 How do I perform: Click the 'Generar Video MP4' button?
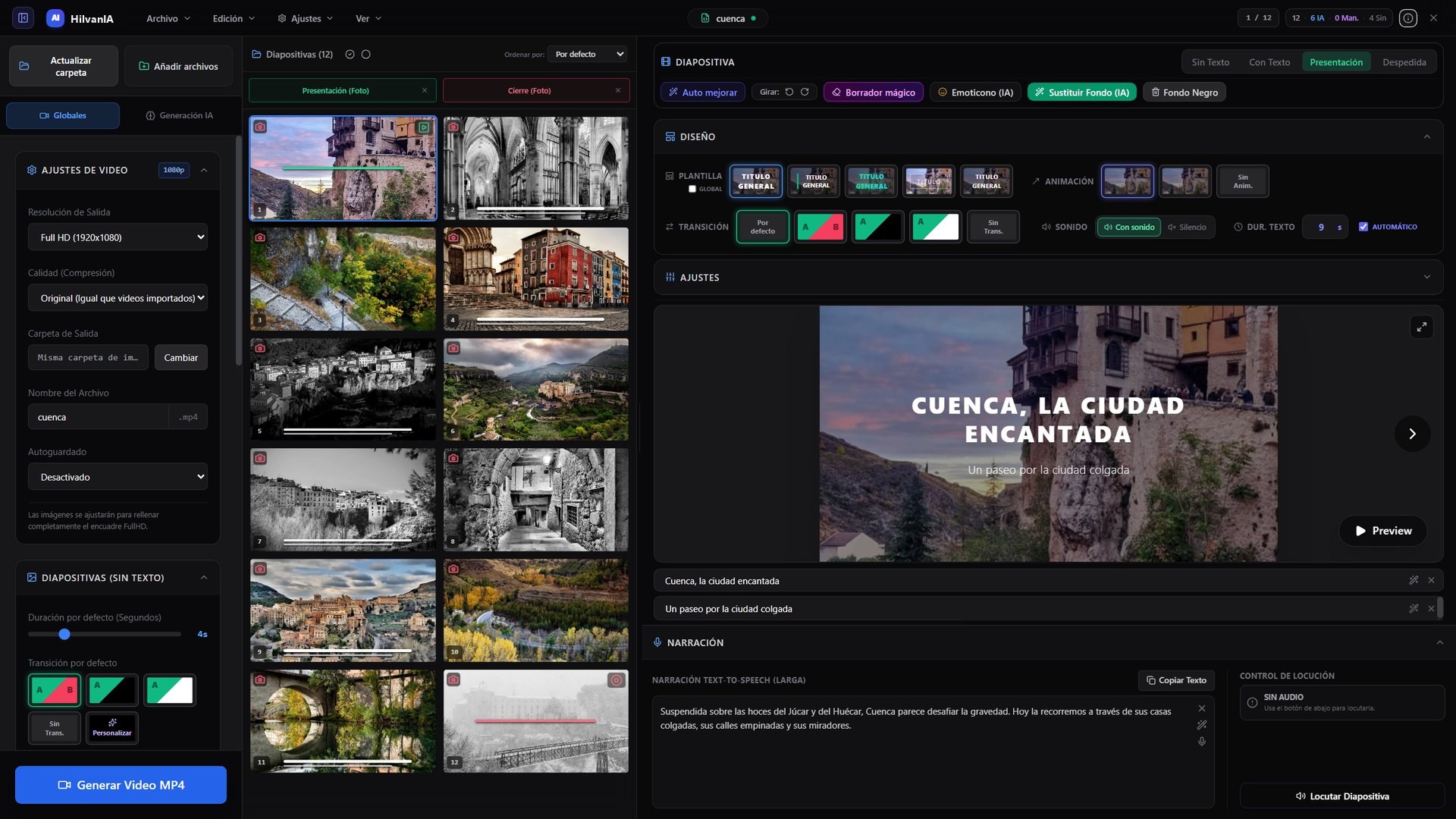(x=121, y=785)
